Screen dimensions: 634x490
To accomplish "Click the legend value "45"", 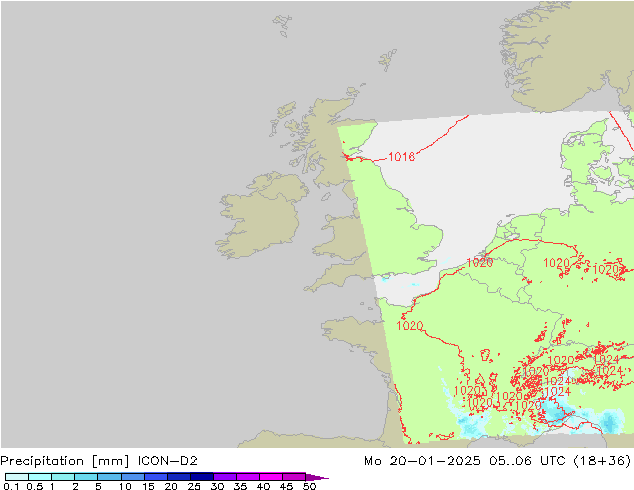I will (286, 486).
